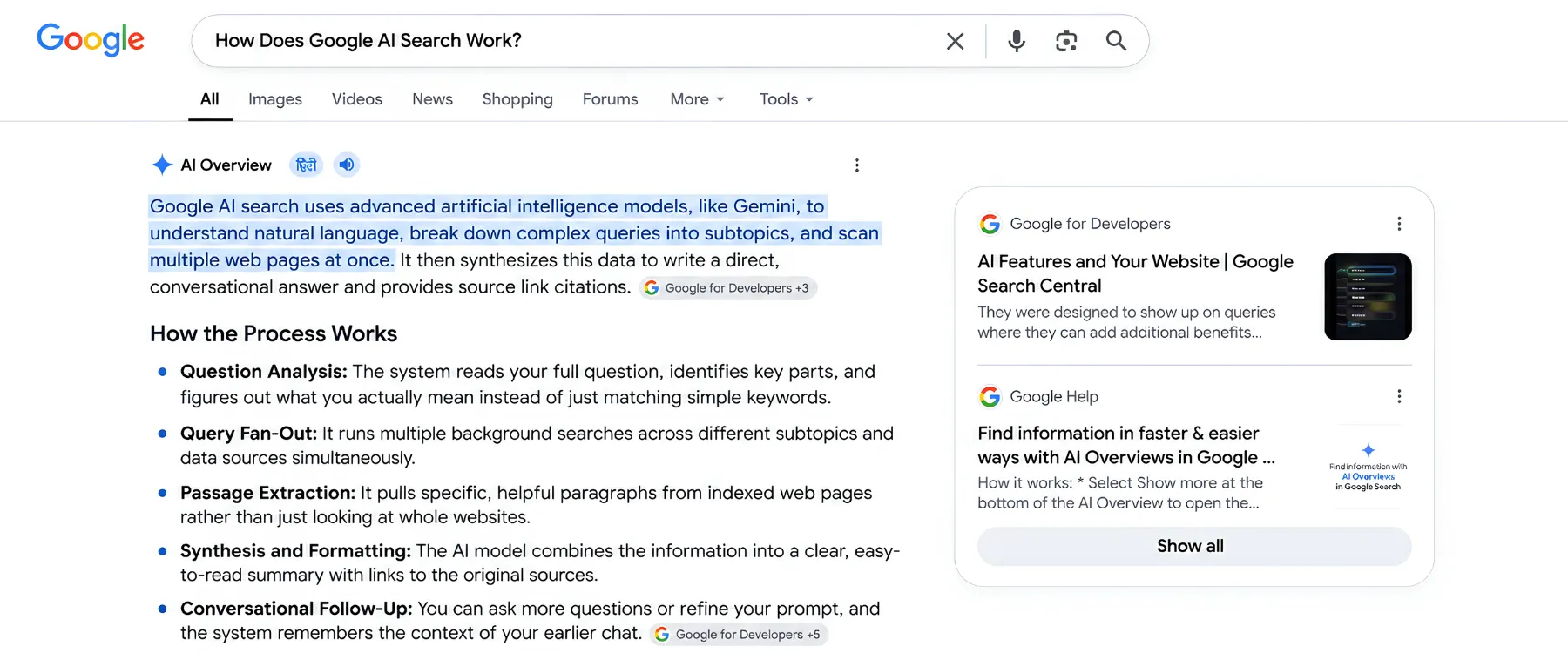Click the highlighted AI Overview summary text
1568x653 pixels.
(514, 233)
